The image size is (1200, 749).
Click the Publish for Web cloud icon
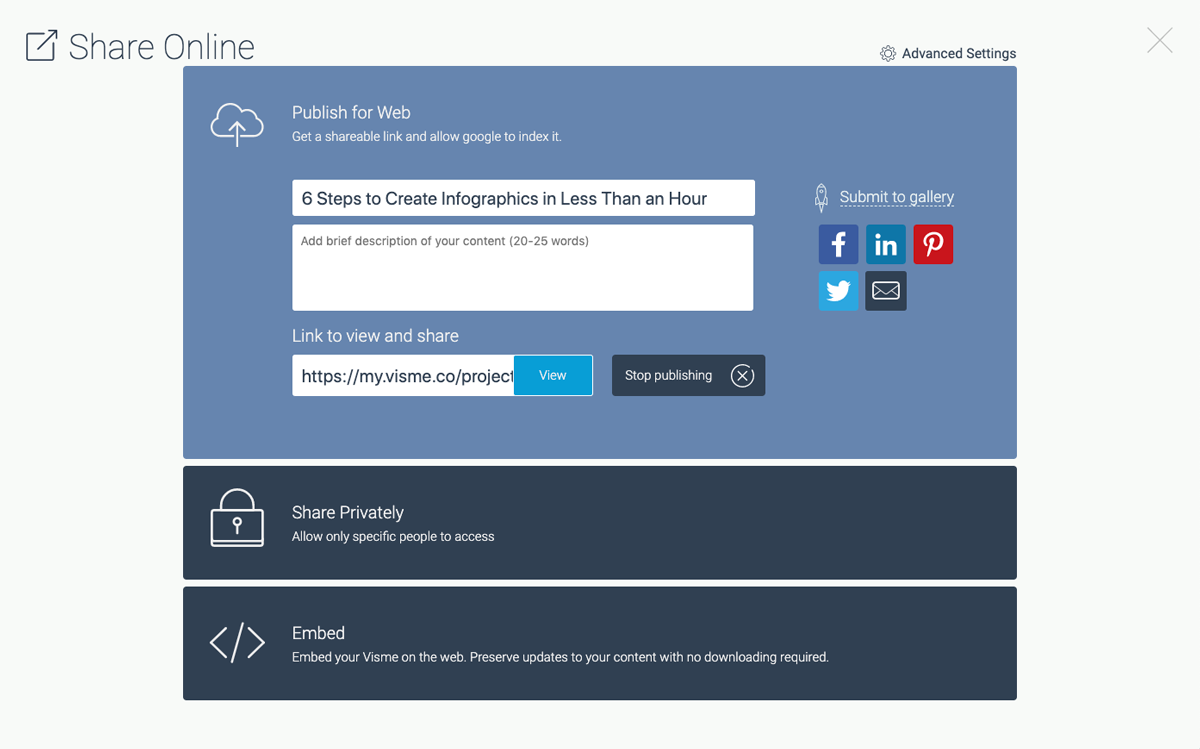tap(237, 124)
